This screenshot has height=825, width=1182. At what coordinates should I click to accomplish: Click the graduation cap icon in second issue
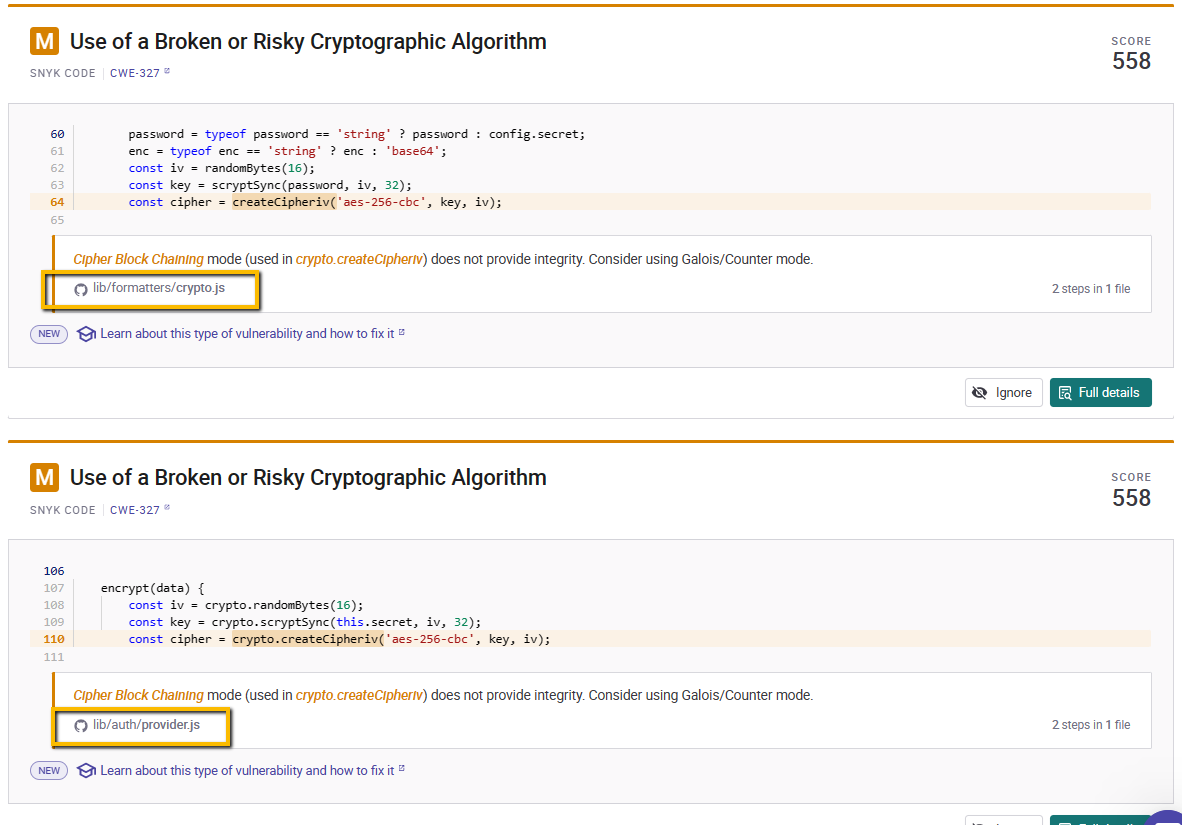[87, 771]
